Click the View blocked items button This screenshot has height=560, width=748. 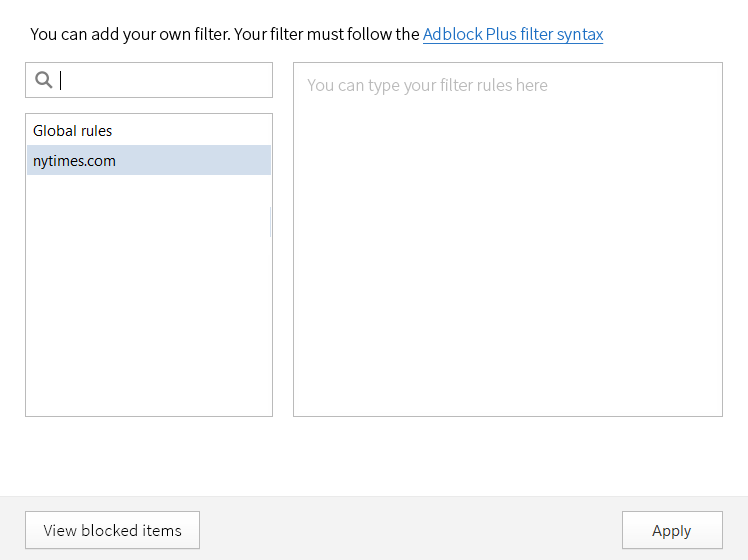(112, 530)
